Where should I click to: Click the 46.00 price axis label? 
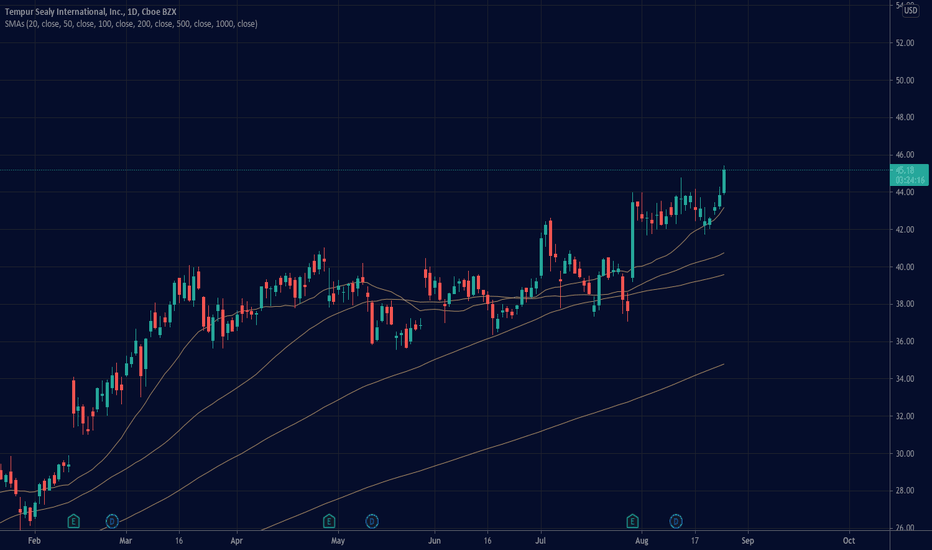[x=905, y=155]
